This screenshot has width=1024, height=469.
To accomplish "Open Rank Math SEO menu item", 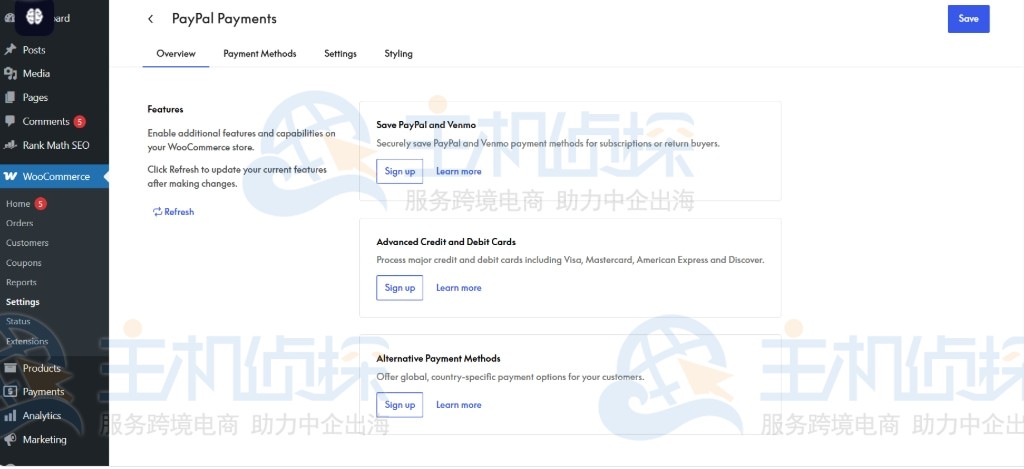I will click(54, 145).
